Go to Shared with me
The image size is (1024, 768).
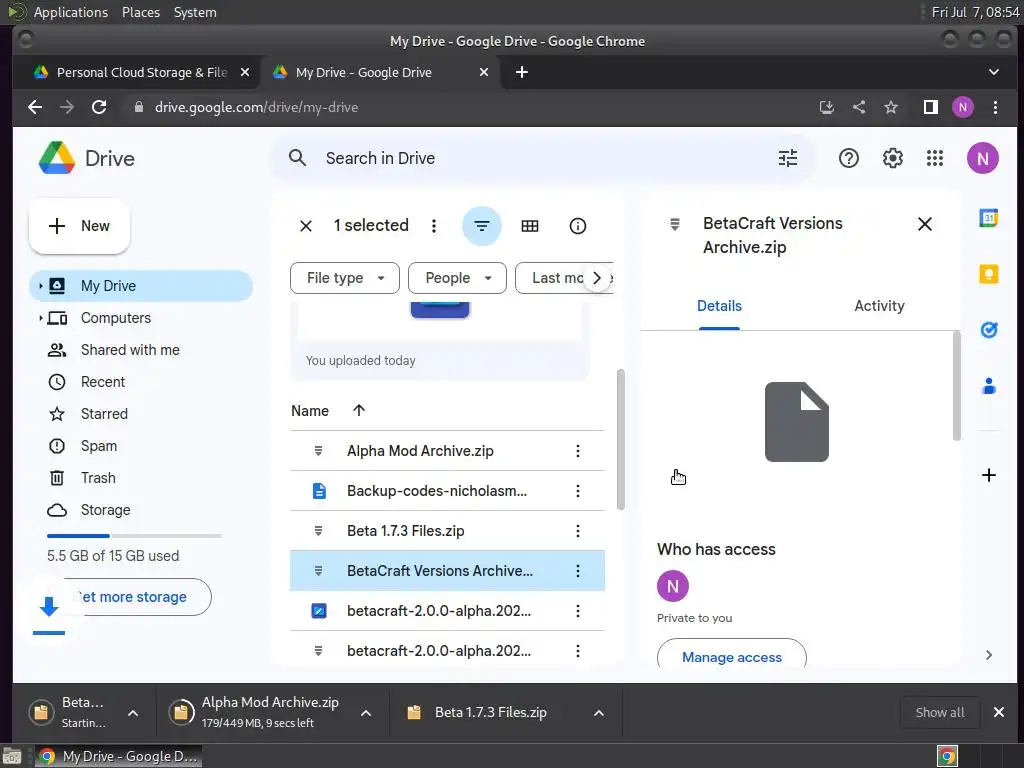130,350
